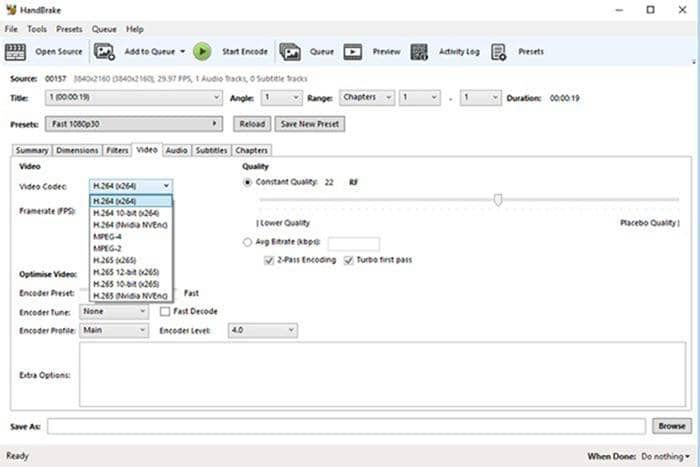Open the Queue menu
Viewport: 700px width, 467px height.
[104, 29]
